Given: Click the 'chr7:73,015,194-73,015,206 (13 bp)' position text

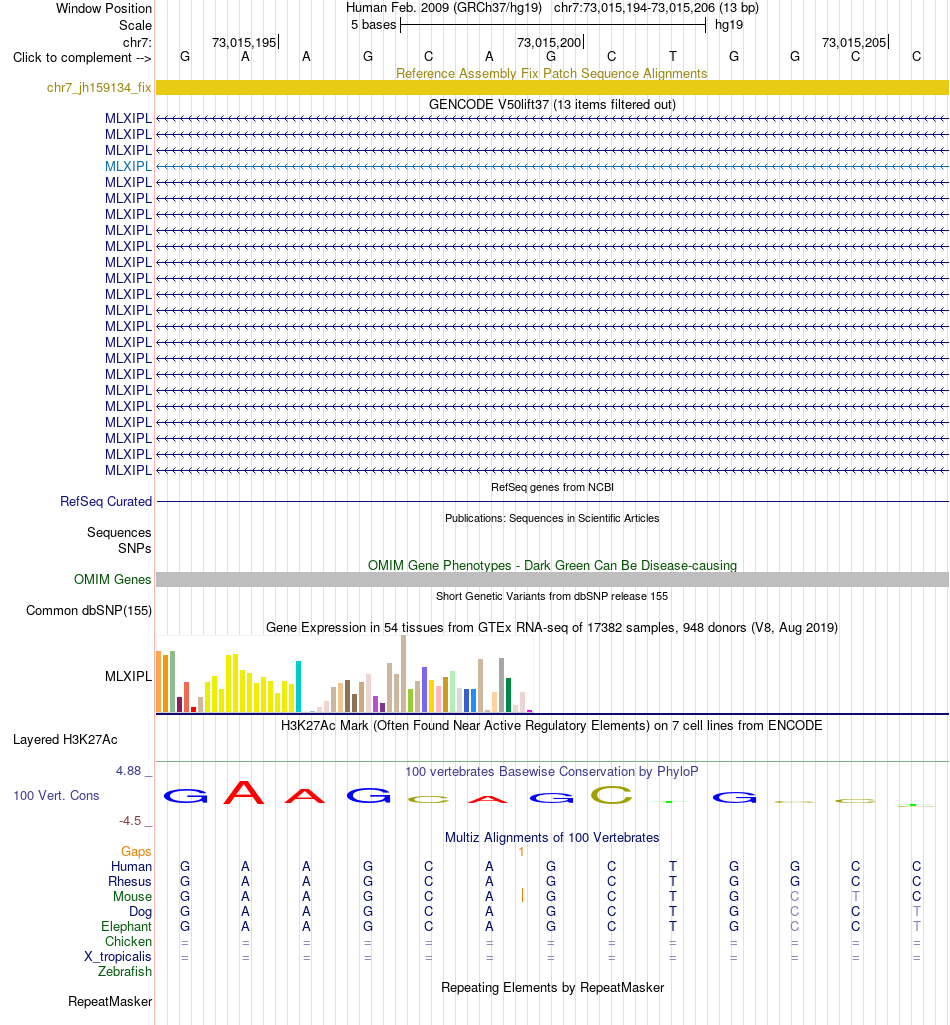Looking at the screenshot, I should pyautogui.click(x=656, y=8).
